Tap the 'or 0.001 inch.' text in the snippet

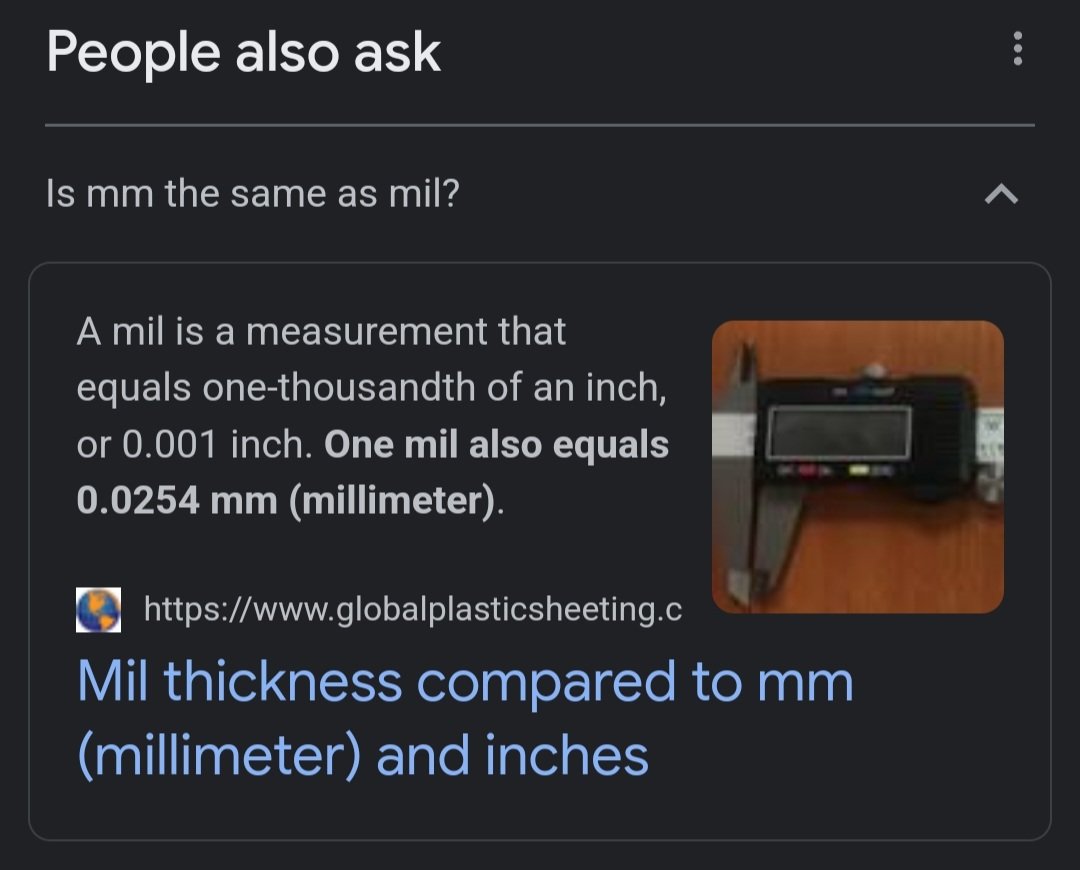(x=194, y=444)
